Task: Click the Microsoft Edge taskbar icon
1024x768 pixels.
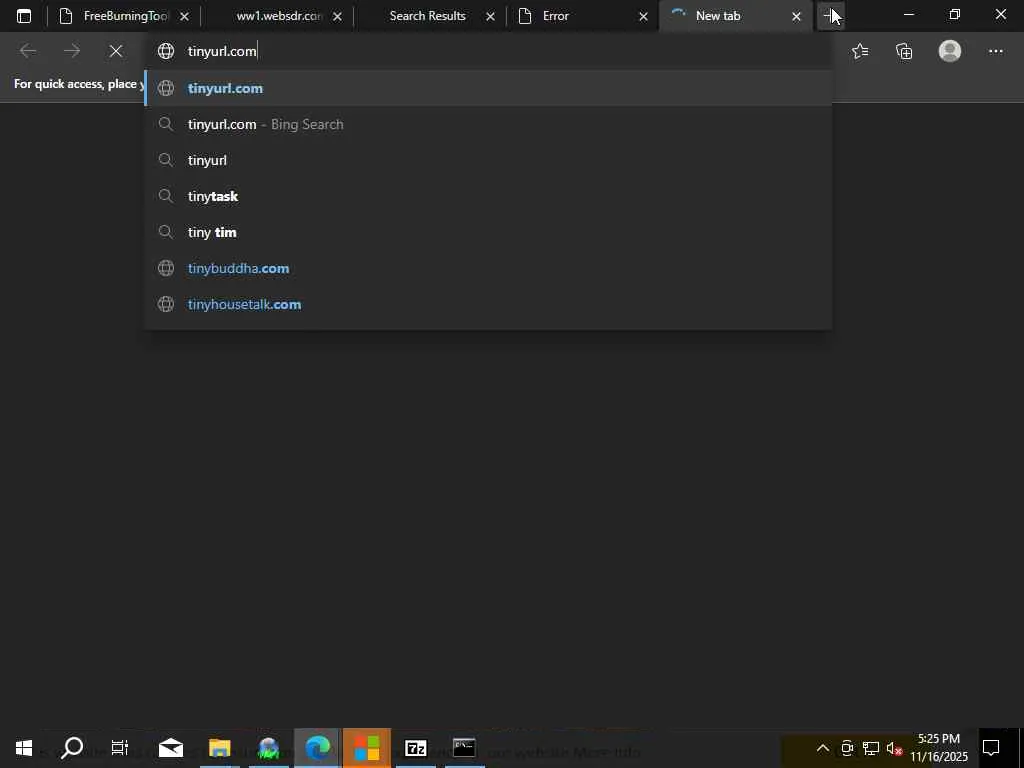Action: (317, 748)
